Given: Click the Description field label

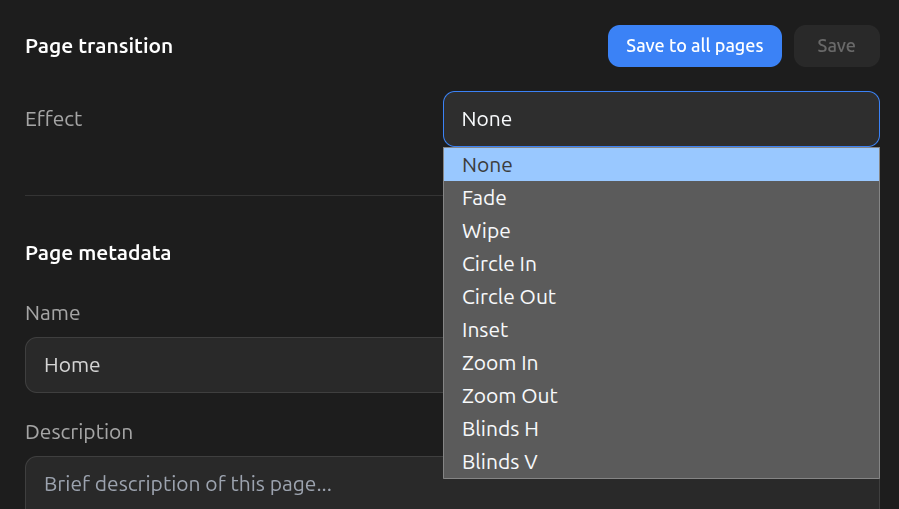Looking at the screenshot, I should click(x=79, y=432).
